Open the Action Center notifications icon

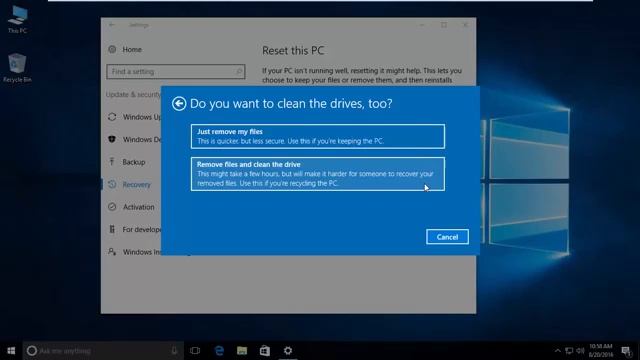click(x=626, y=351)
